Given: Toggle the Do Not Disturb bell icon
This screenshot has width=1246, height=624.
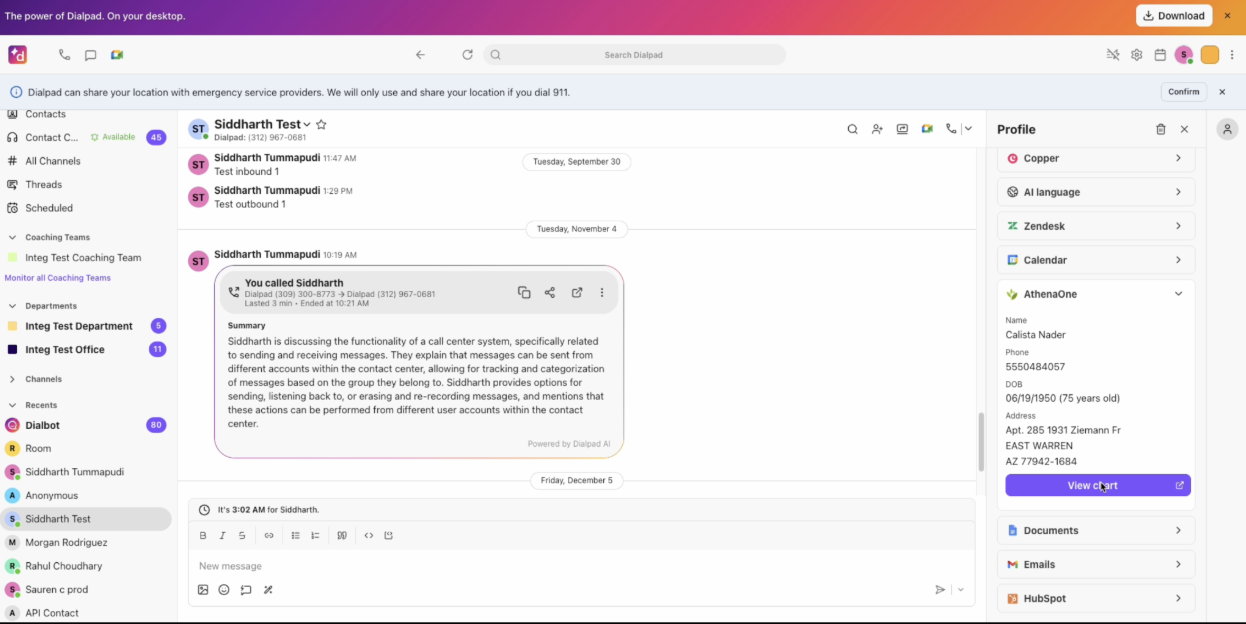Looking at the screenshot, I should 1113,55.
